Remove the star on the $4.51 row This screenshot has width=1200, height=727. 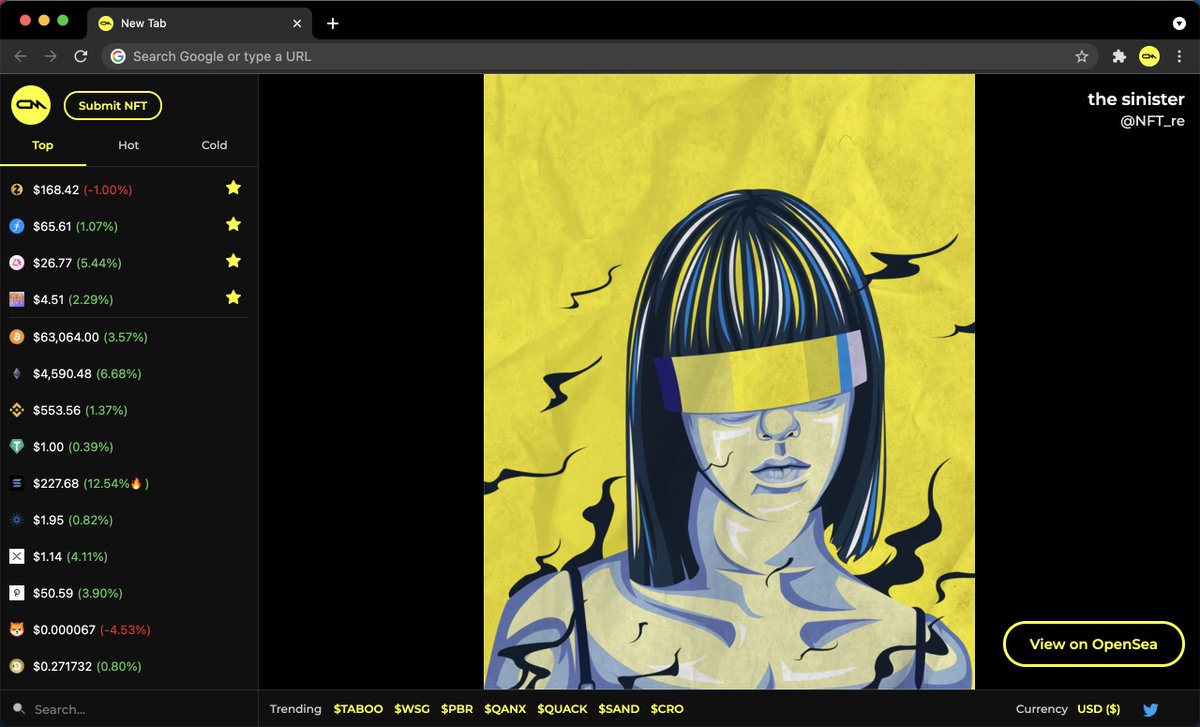pyautogui.click(x=233, y=298)
